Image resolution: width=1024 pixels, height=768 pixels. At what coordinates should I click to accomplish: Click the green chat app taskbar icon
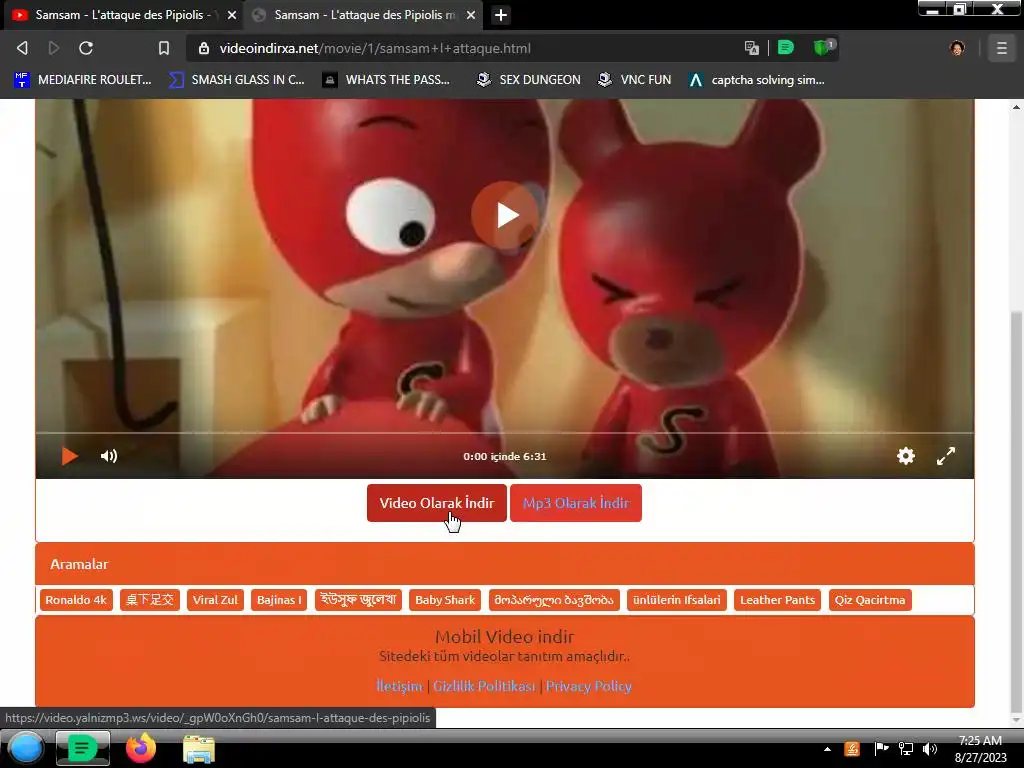(82, 748)
